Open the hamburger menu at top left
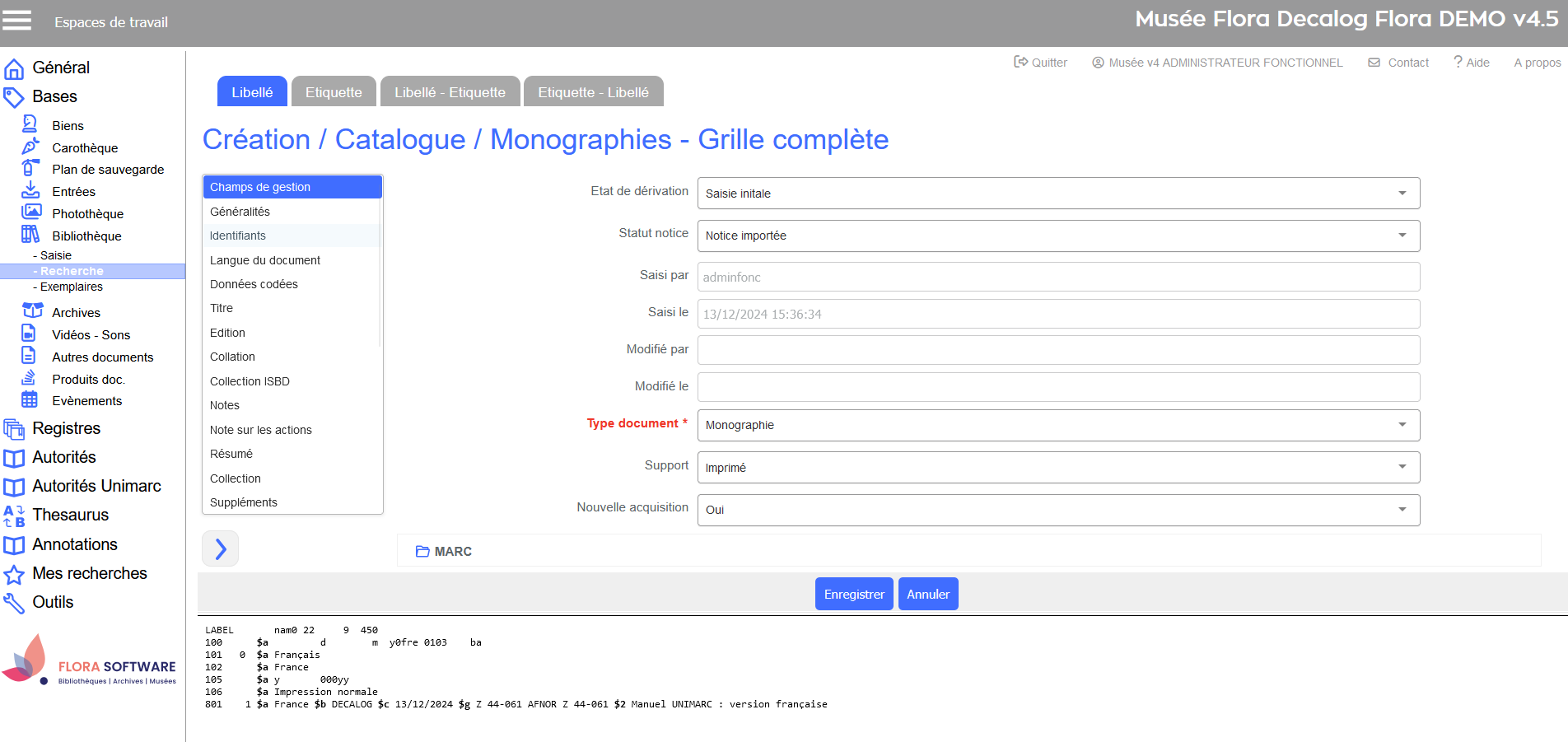 [x=16, y=21]
